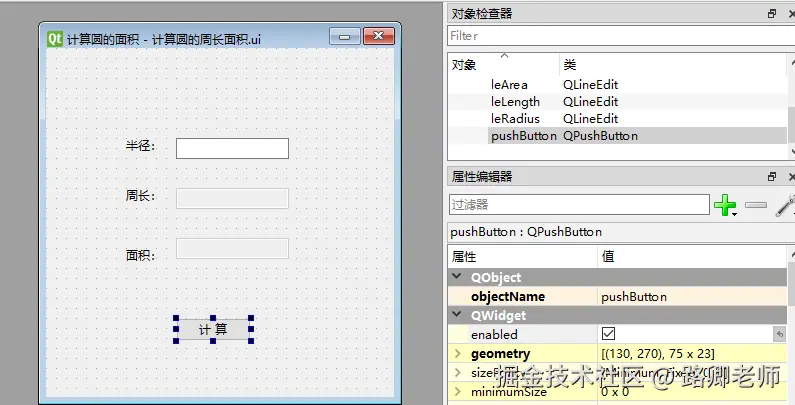
Task: Reset the enabled property with the arrow icon
Action: (779, 334)
